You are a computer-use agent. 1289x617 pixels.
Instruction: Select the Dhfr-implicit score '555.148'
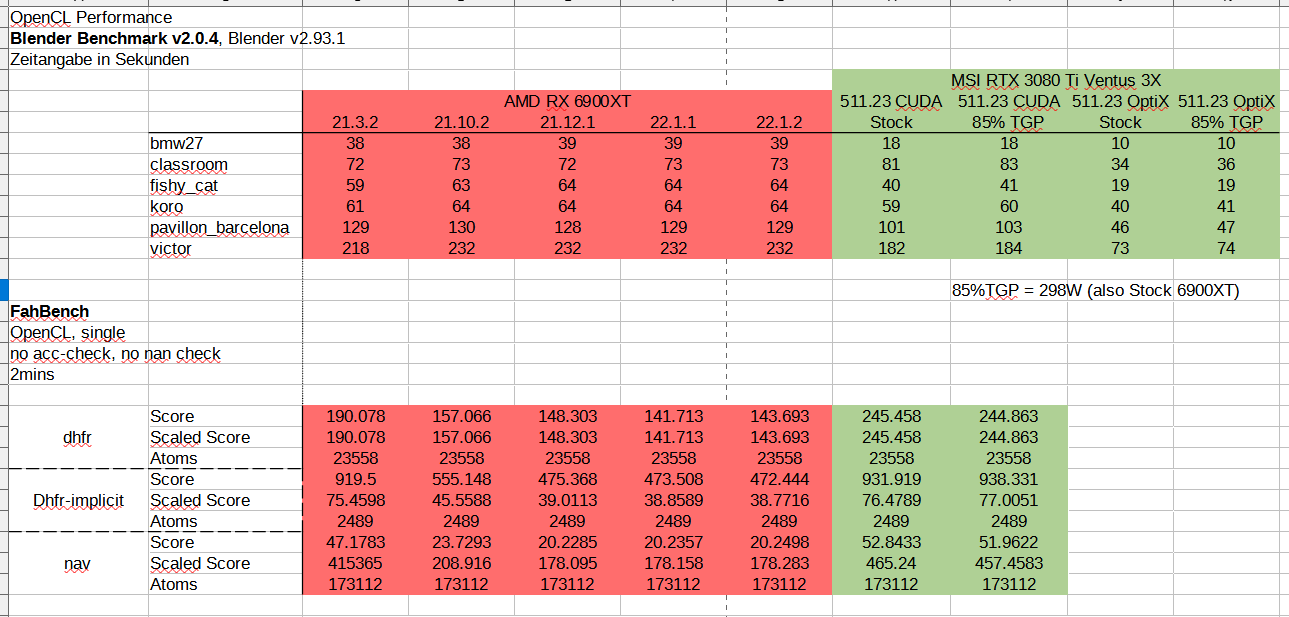(x=461, y=479)
